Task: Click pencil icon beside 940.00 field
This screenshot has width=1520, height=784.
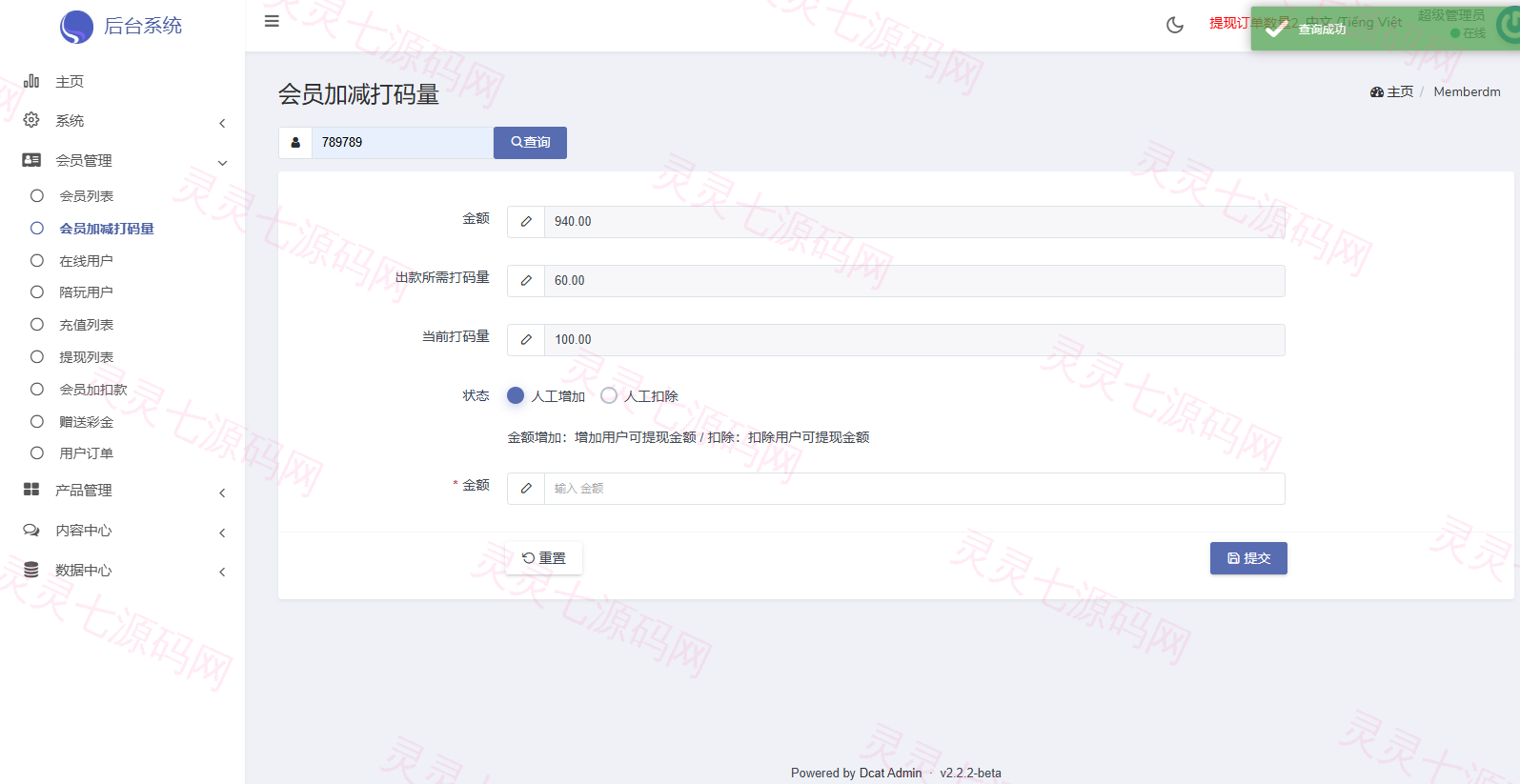Action: [526, 222]
